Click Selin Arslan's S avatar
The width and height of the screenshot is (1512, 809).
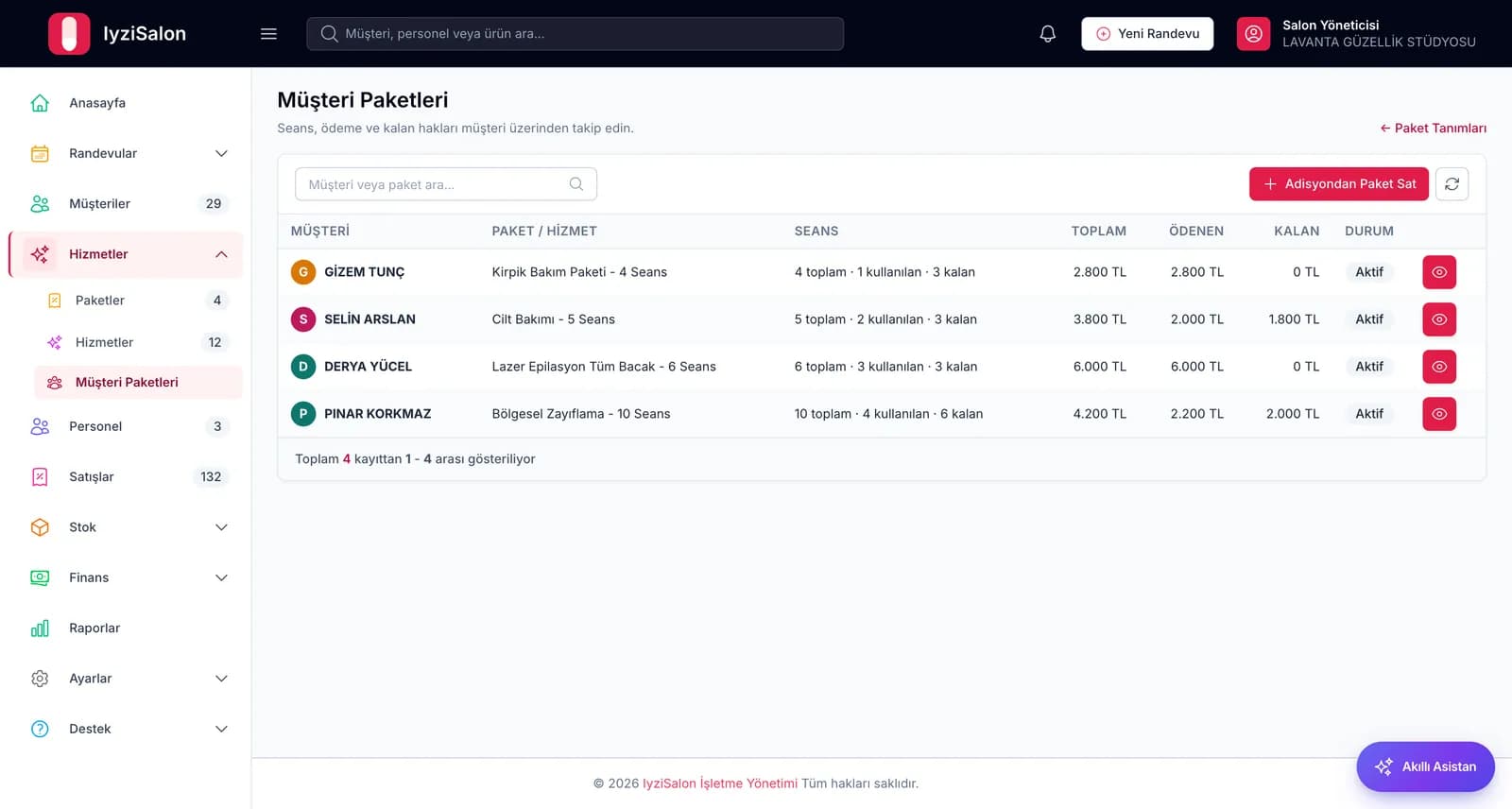pyautogui.click(x=303, y=319)
